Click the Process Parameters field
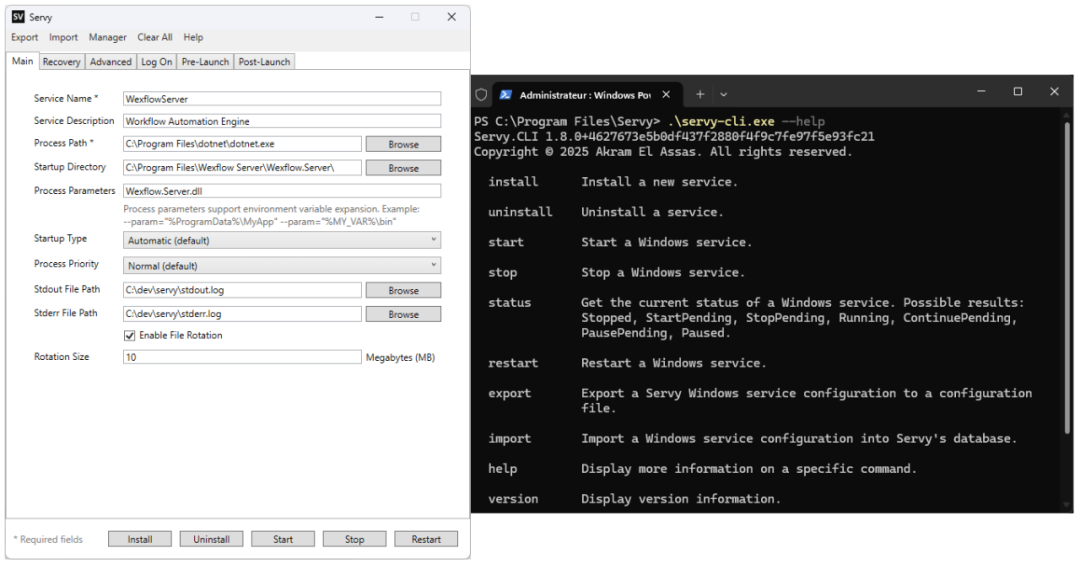The height and width of the screenshot is (564, 1080). point(282,191)
